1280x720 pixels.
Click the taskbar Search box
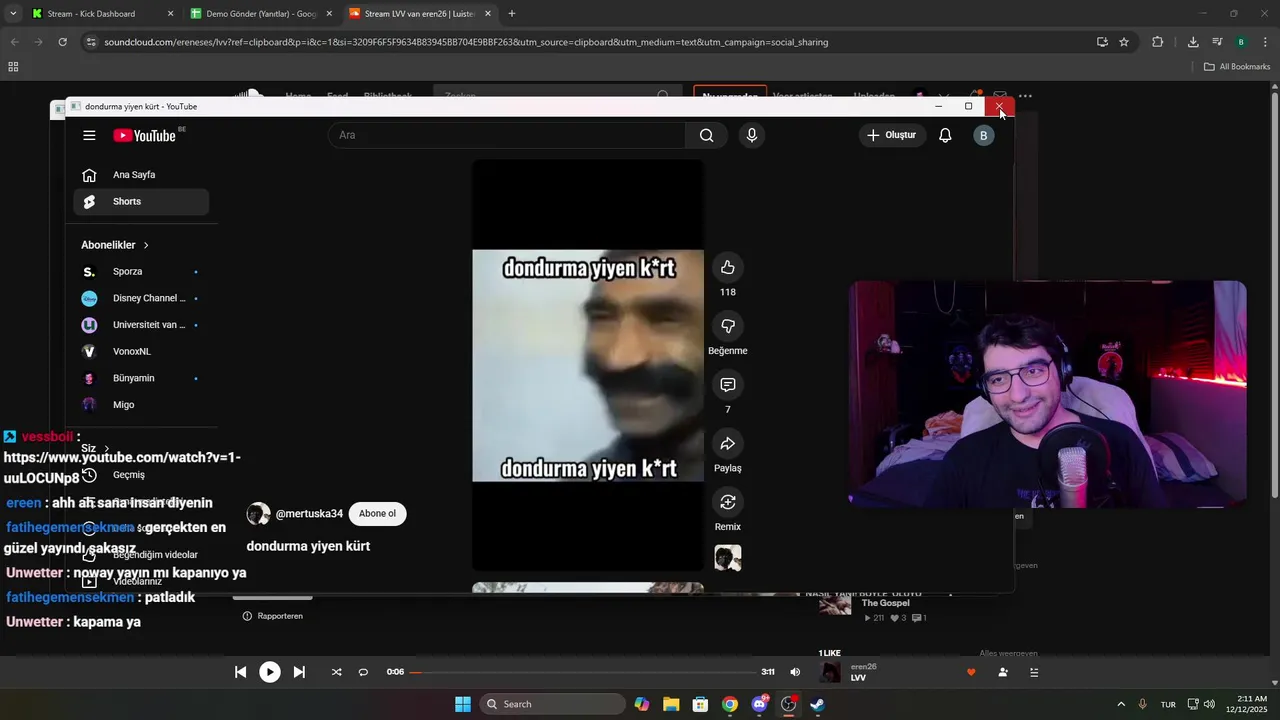[x=553, y=704]
